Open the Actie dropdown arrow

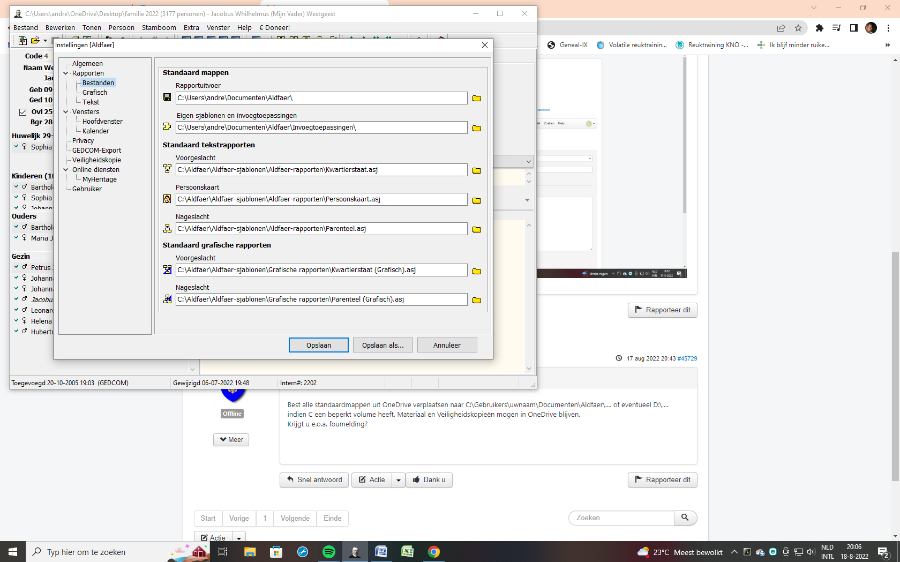(x=398, y=480)
